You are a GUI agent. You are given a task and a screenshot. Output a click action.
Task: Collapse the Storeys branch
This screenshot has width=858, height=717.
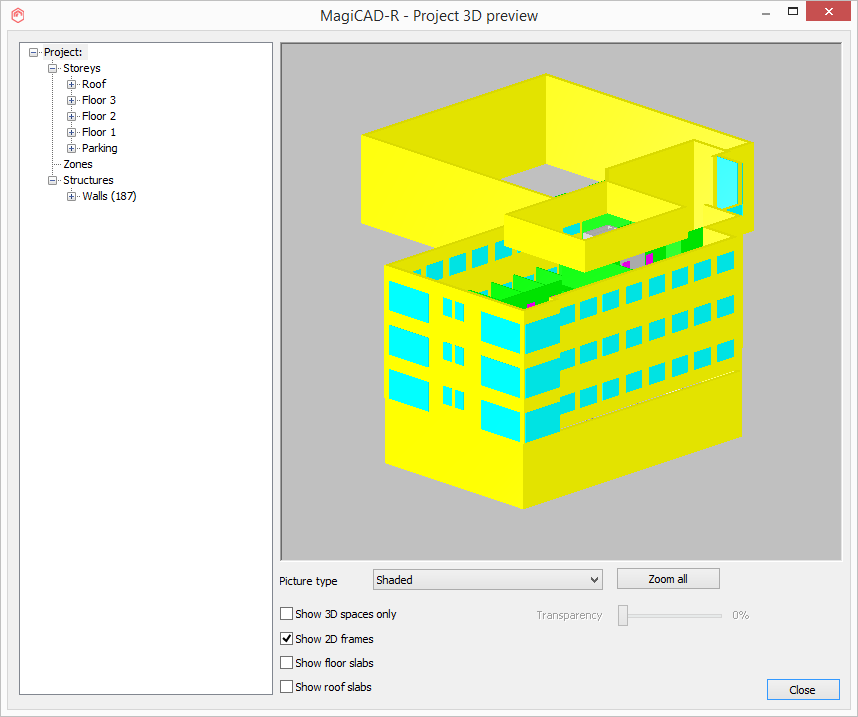tap(52, 68)
